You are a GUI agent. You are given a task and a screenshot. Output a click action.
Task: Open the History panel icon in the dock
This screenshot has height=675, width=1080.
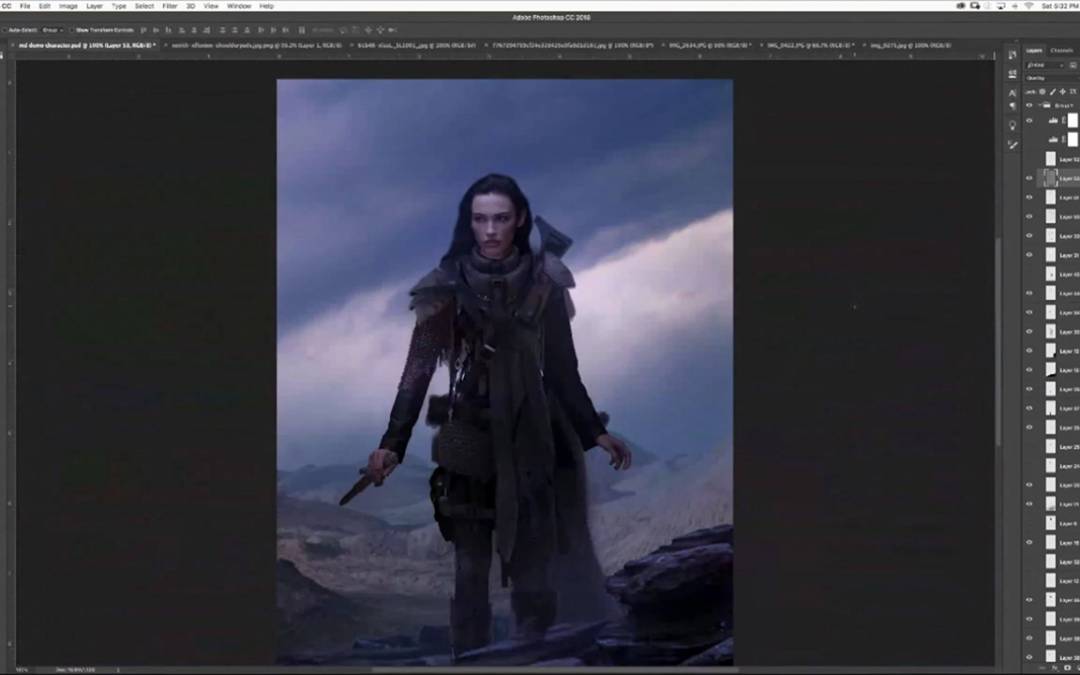coord(1012,53)
